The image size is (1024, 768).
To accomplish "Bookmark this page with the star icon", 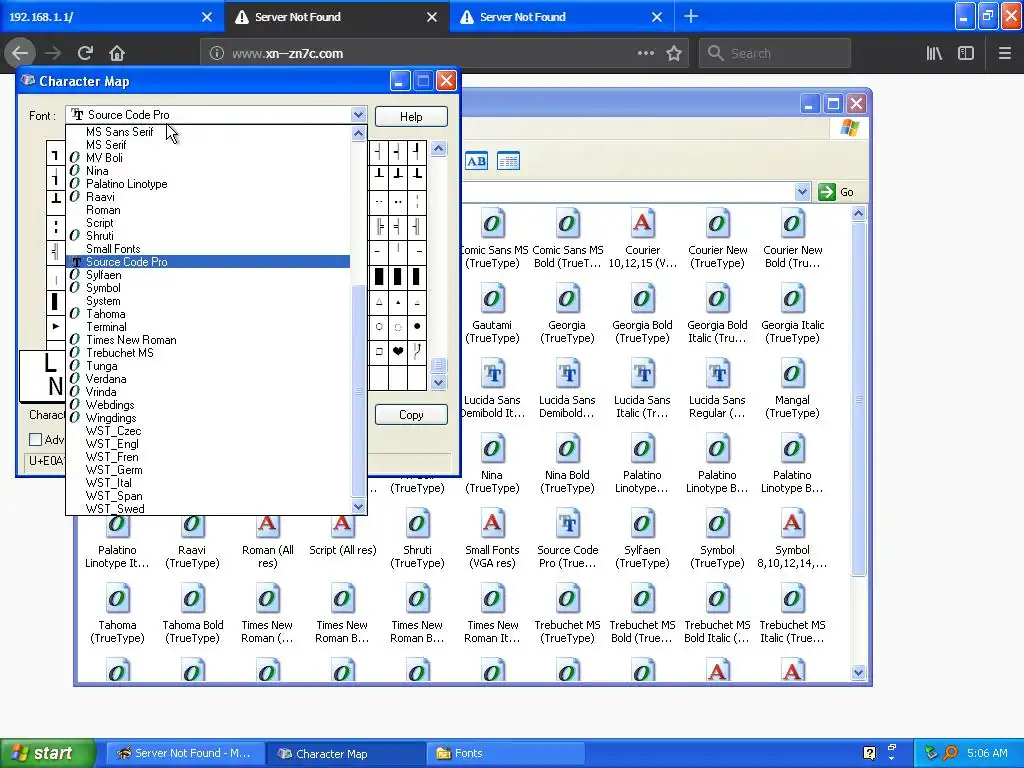I will 674,53.
